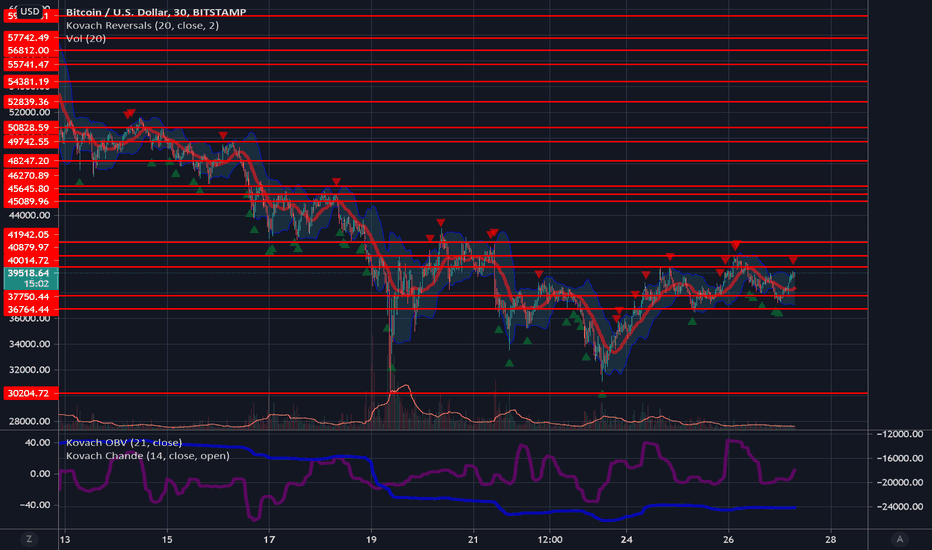This screenshot has height=550, width=932.
Task: Click date 24 on the time axis
Action: click(626, 540)
